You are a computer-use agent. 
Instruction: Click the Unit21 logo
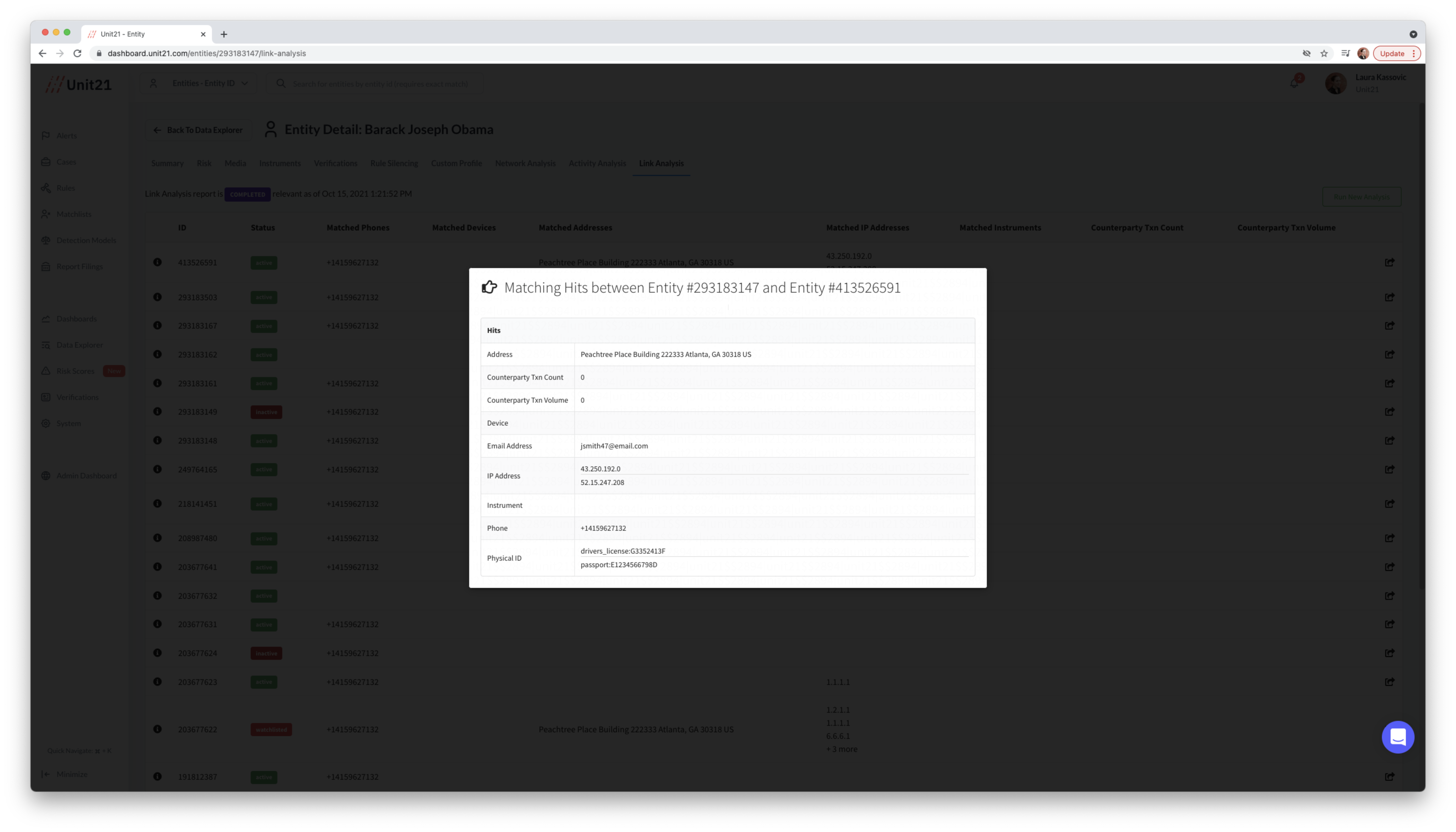79,84
